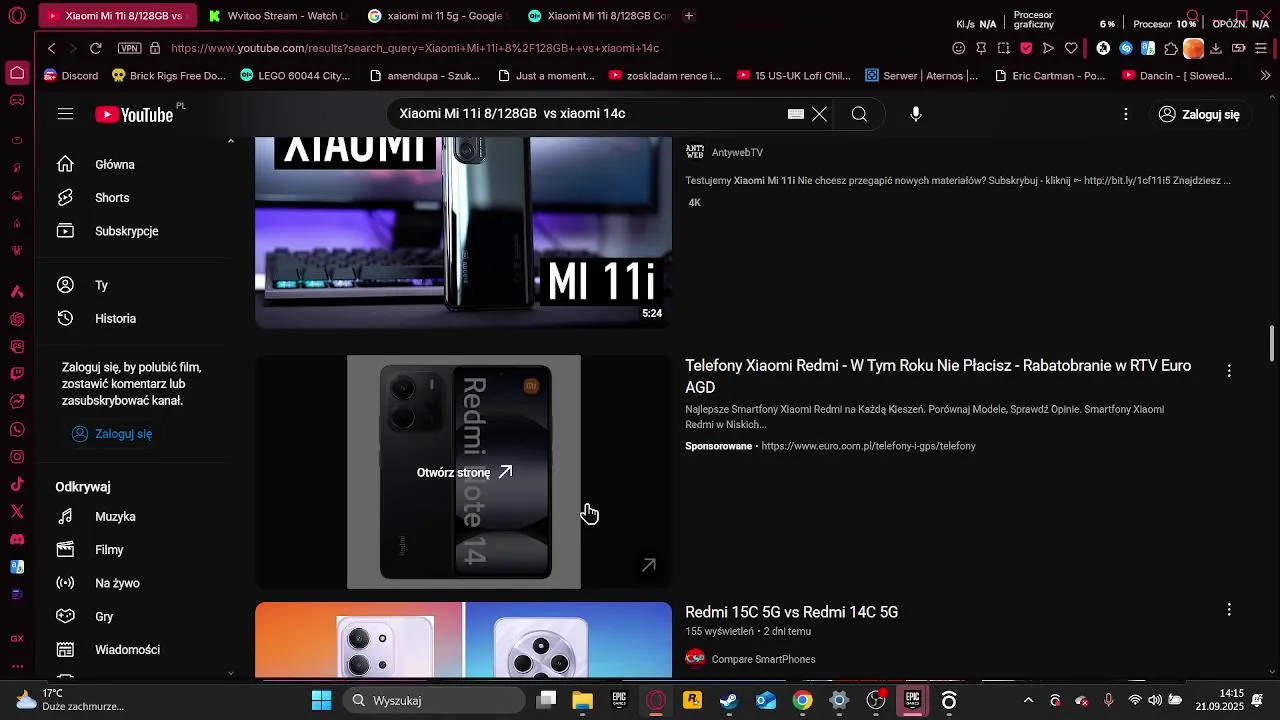Click the top-right Zaloguj się button
1280x720 pixels.
pyautogui.click(x=1200, y=114)
